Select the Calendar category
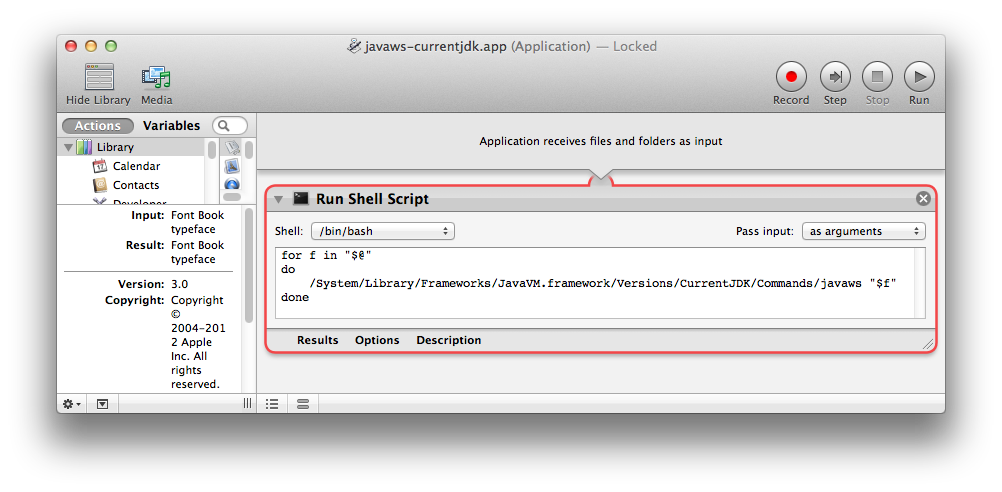1002x492 pixels. tap(136, 166)
